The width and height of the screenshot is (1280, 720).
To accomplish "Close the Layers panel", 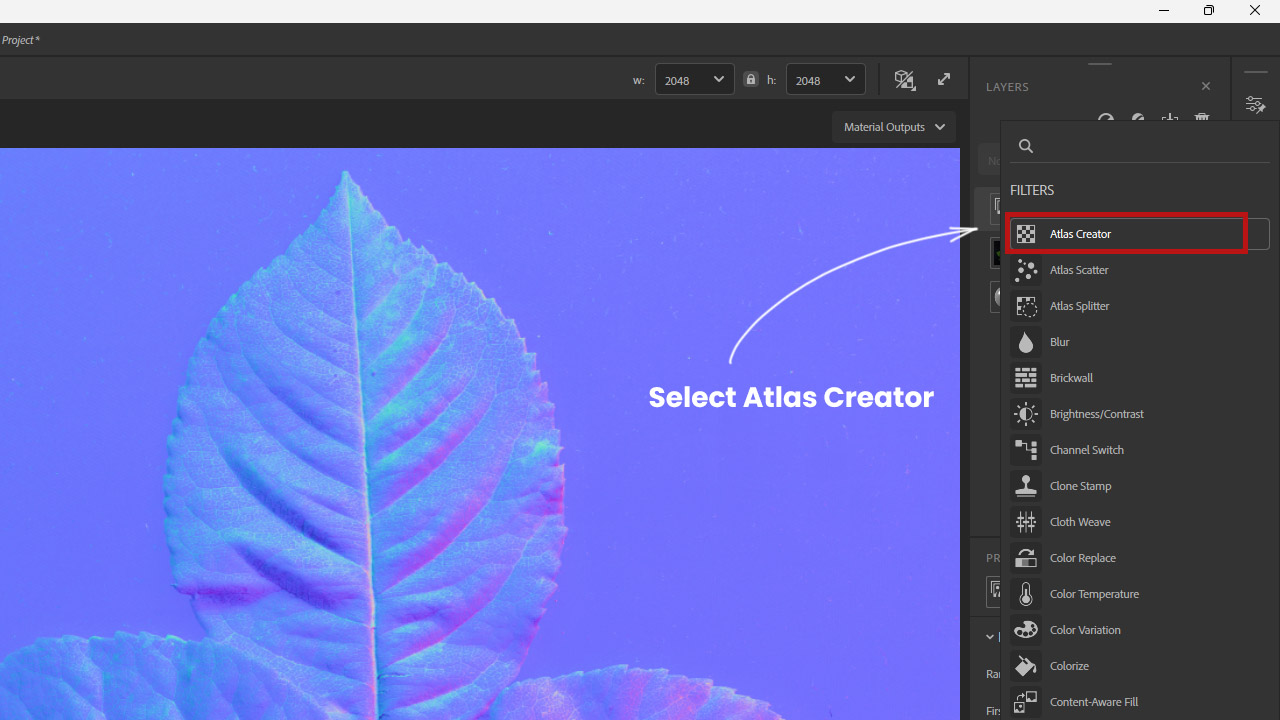I will 1206,87.
